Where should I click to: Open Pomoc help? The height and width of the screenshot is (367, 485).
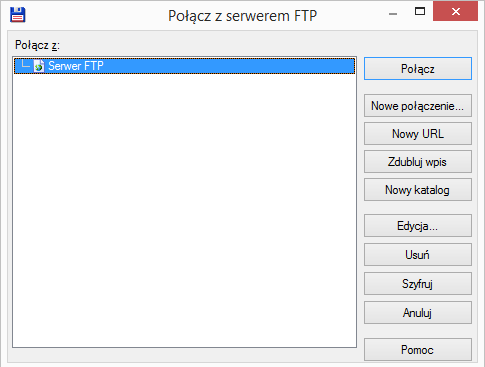(x=418, y=350)
